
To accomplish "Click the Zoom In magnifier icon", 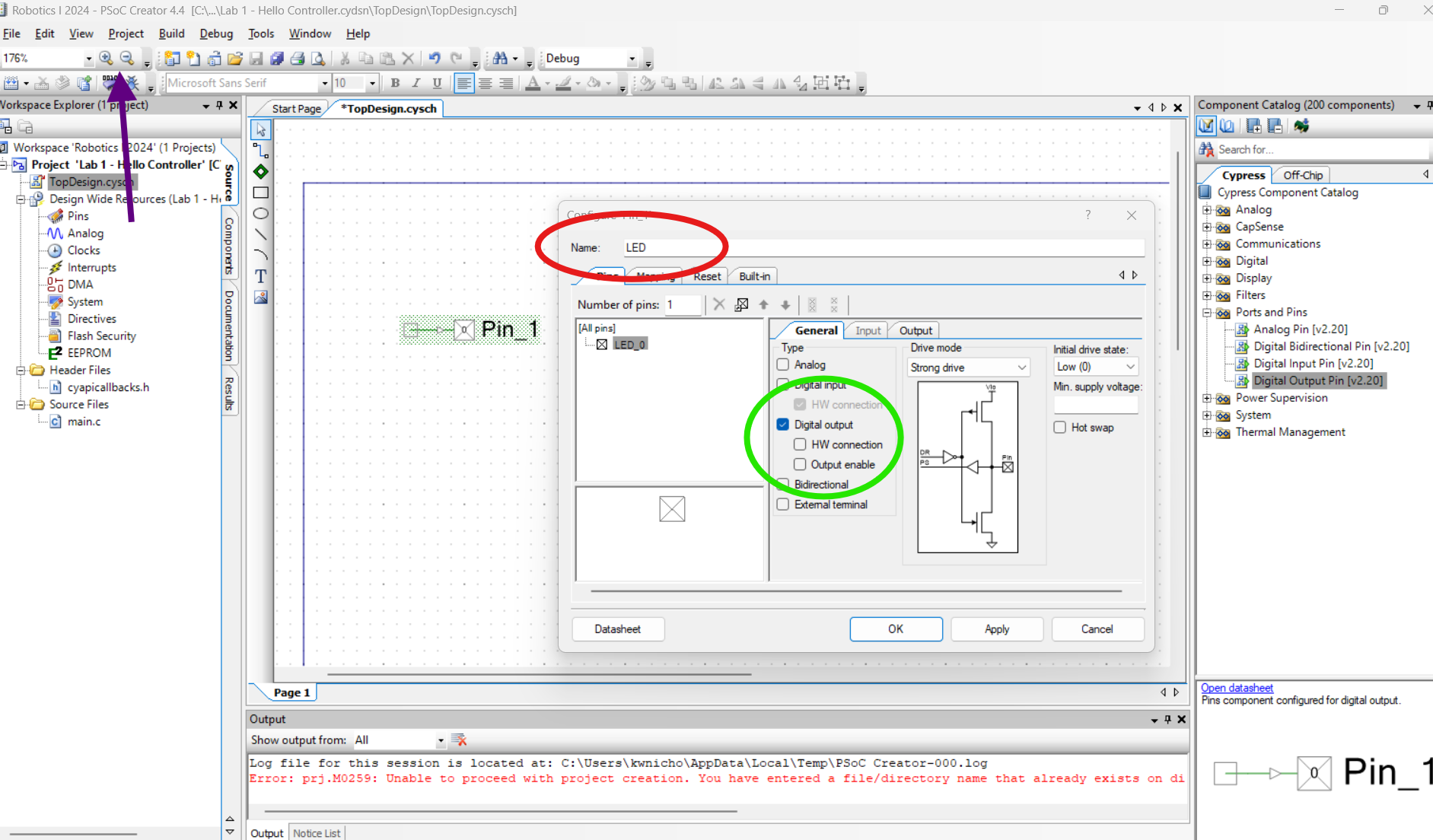I will 106,58.
